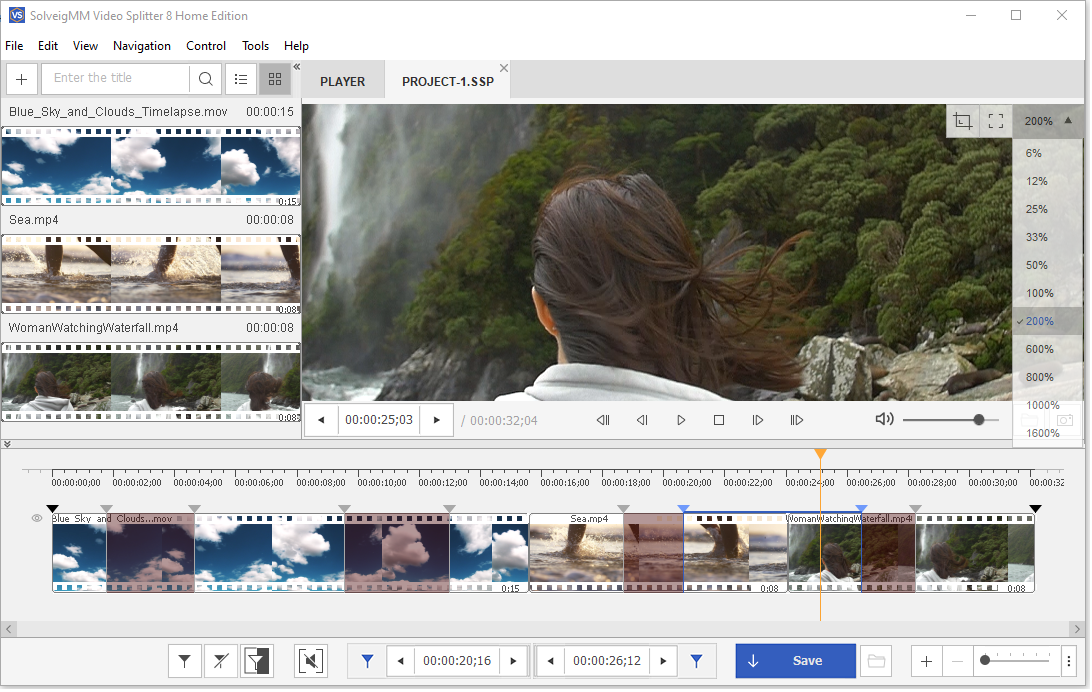The height and width of the screenshot is (692, 1092).
Task: Toggle timeline track visibility eye icon
Action: pos(37,519)
